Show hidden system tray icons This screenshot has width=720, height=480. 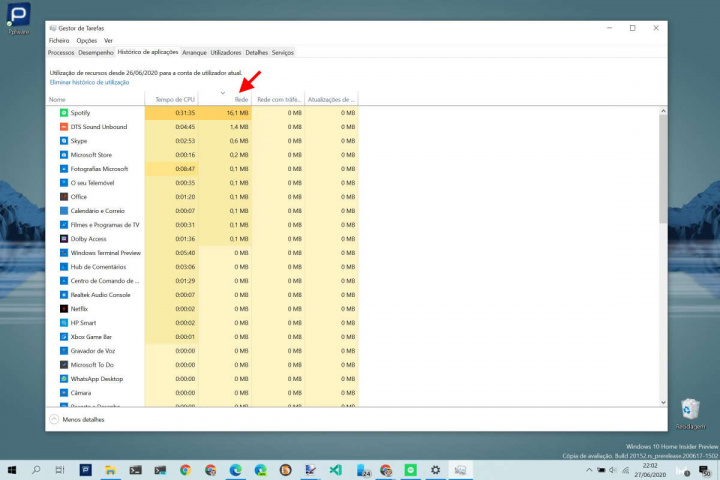pyautogui.click(x=591, y=469)
